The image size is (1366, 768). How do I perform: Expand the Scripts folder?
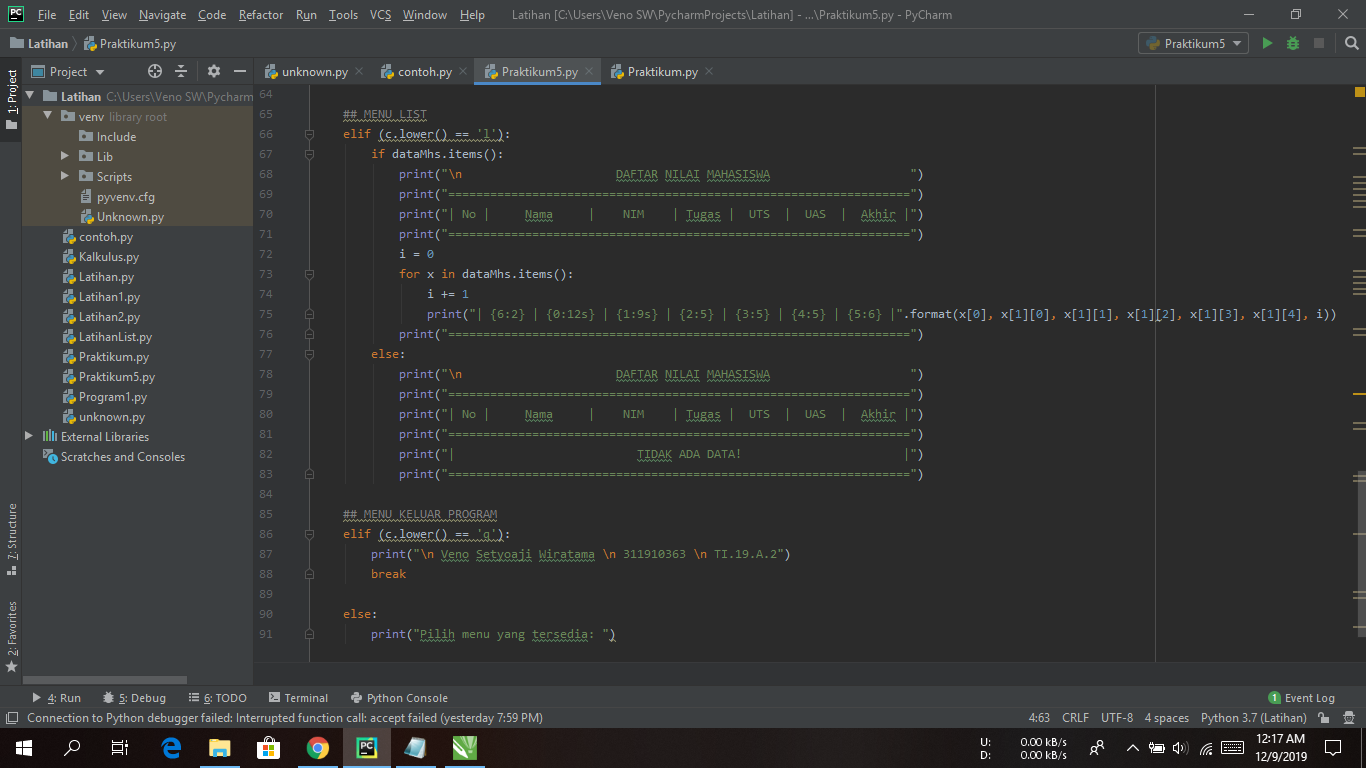pos(65,176)
